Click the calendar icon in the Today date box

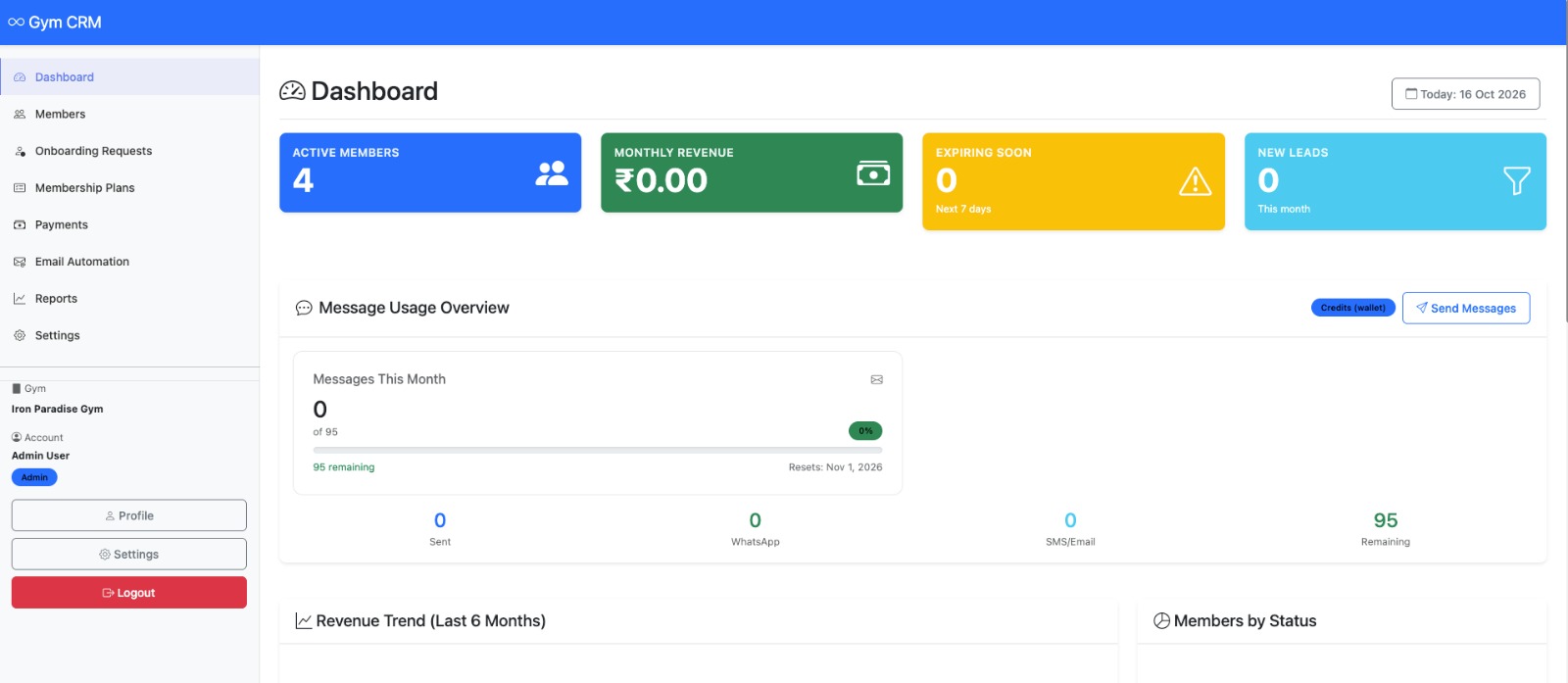tap(1411, 94)
